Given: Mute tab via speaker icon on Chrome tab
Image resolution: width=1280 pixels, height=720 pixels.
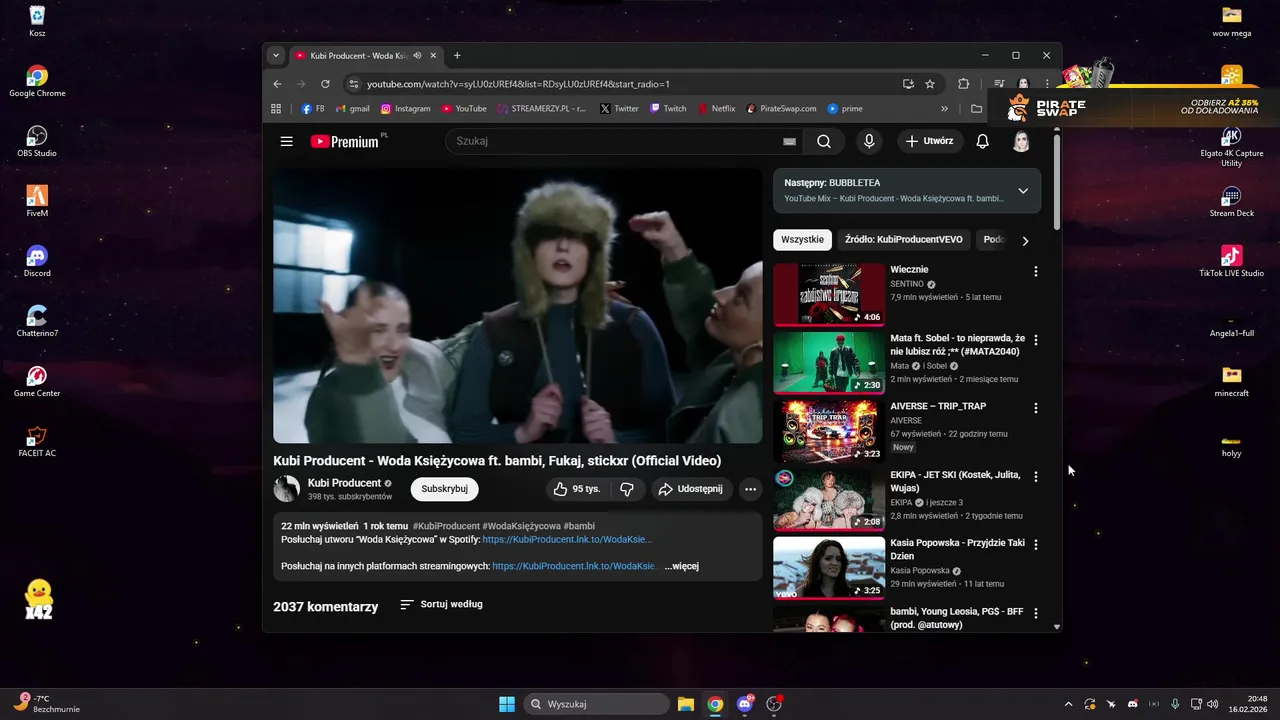Looking at the screenshot, I should (x=417, y=56).
